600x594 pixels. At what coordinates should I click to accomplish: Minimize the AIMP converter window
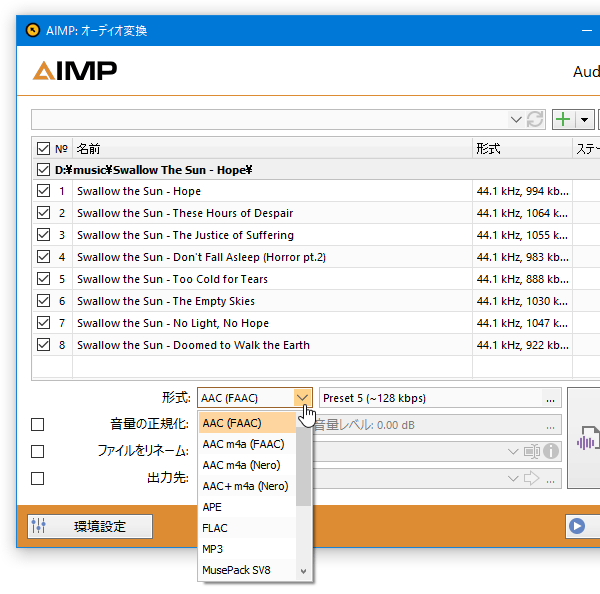(x=587, y=31)
